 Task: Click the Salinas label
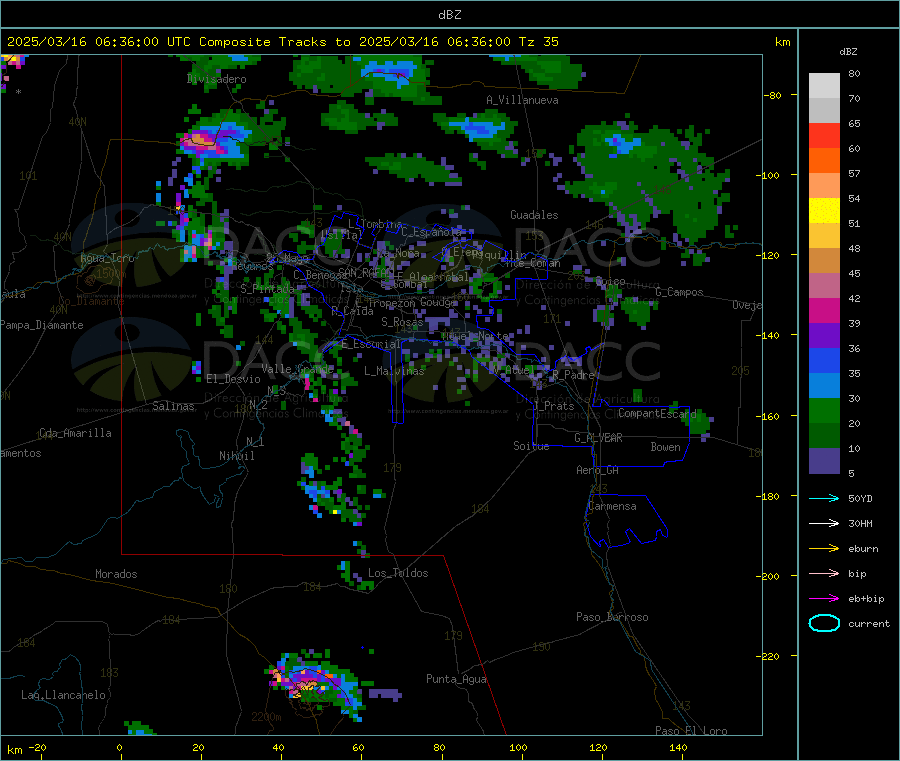point(173,406)
